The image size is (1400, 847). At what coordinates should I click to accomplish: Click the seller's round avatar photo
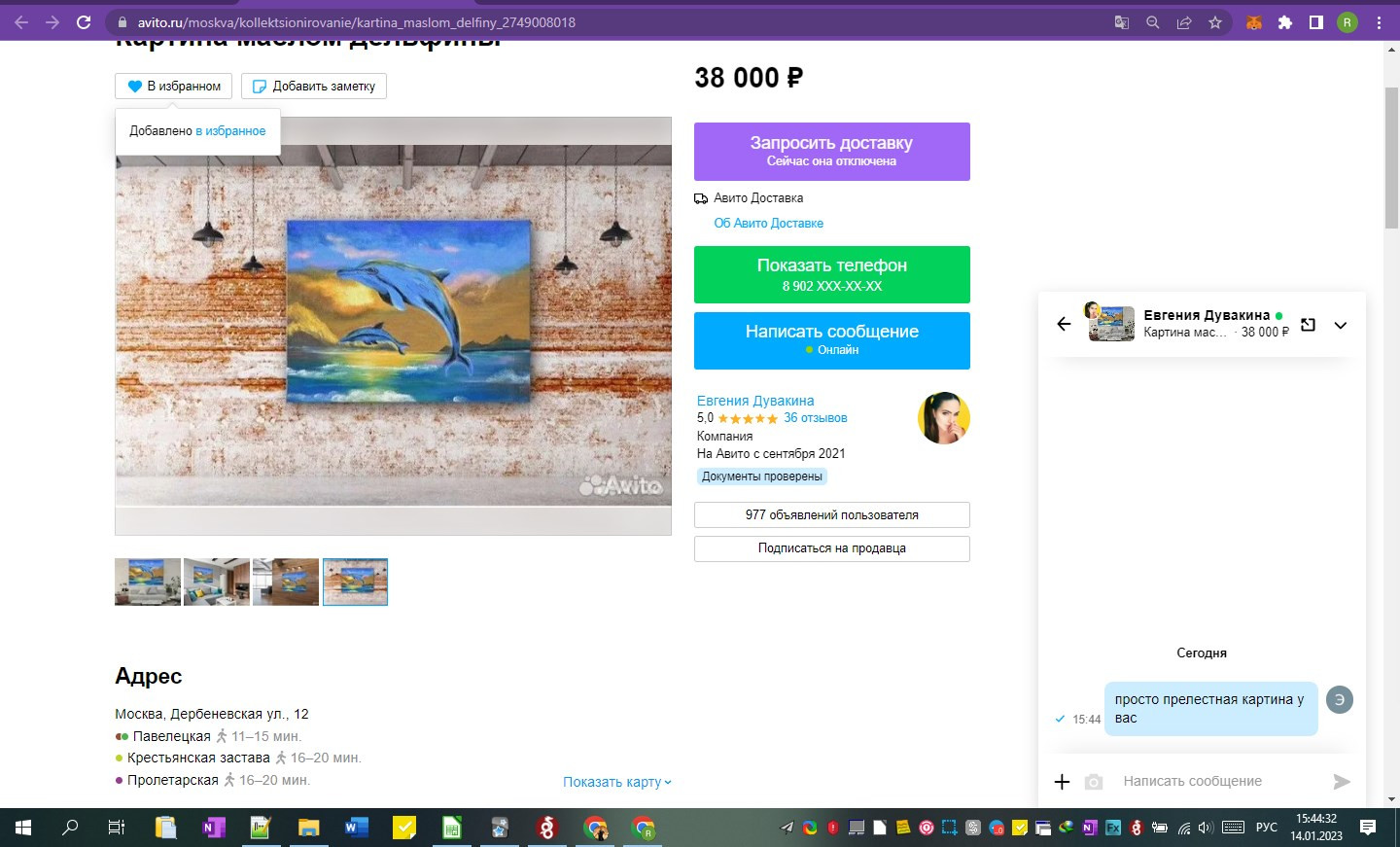tap(944, 418)
